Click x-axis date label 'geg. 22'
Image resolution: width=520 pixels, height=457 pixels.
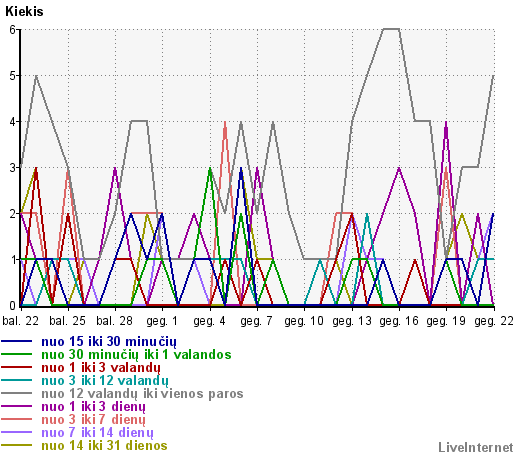click(494, 321)
